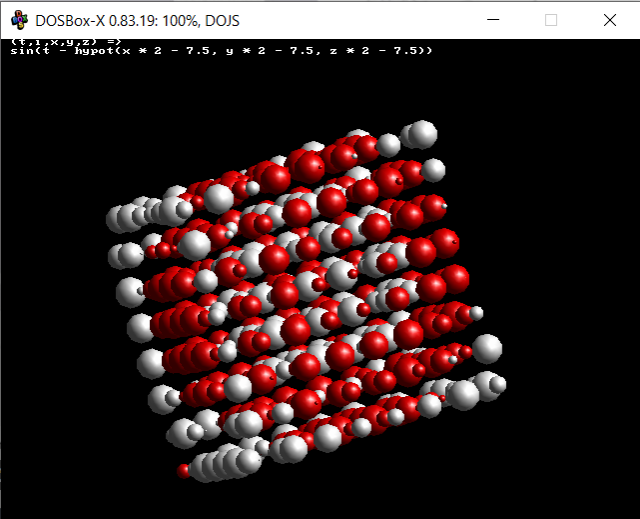The width and height of the screenshot is (640, 519).
Task: Click the blank title bar area before minimize
Action: click(380, 20)
